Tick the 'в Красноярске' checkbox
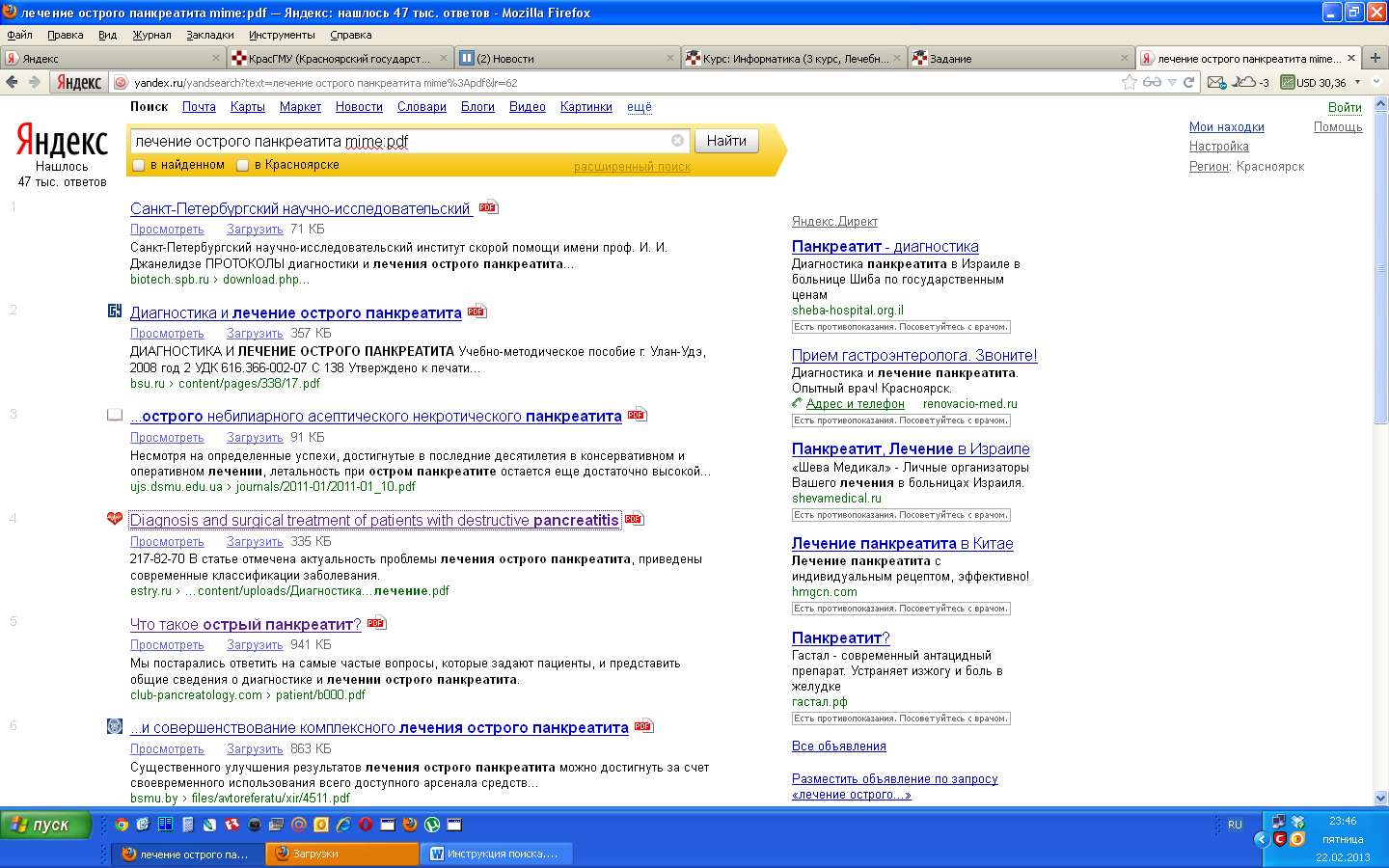The height and width of the screenshot is (868, 1389). coord(243,165)
